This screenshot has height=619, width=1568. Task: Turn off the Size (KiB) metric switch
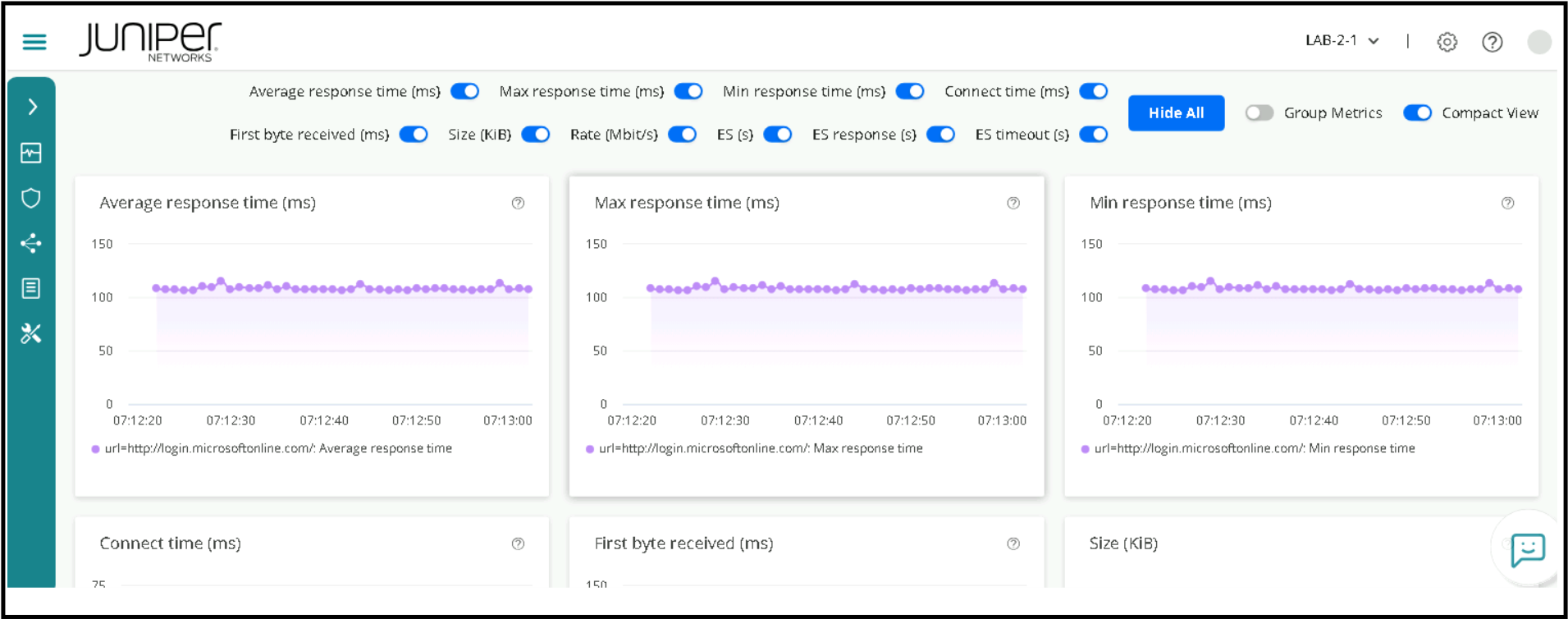click(536, 135)
